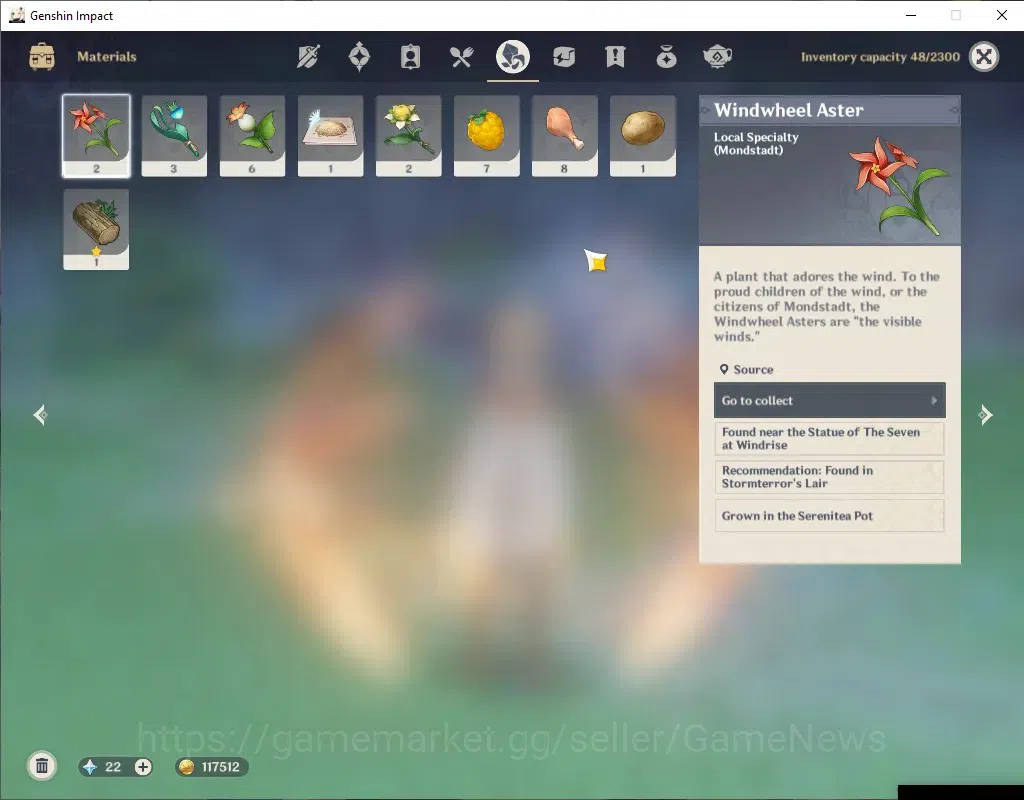Select the Windwheel Aster item slot
The image size is (1024, 800).
pos(96,136)
